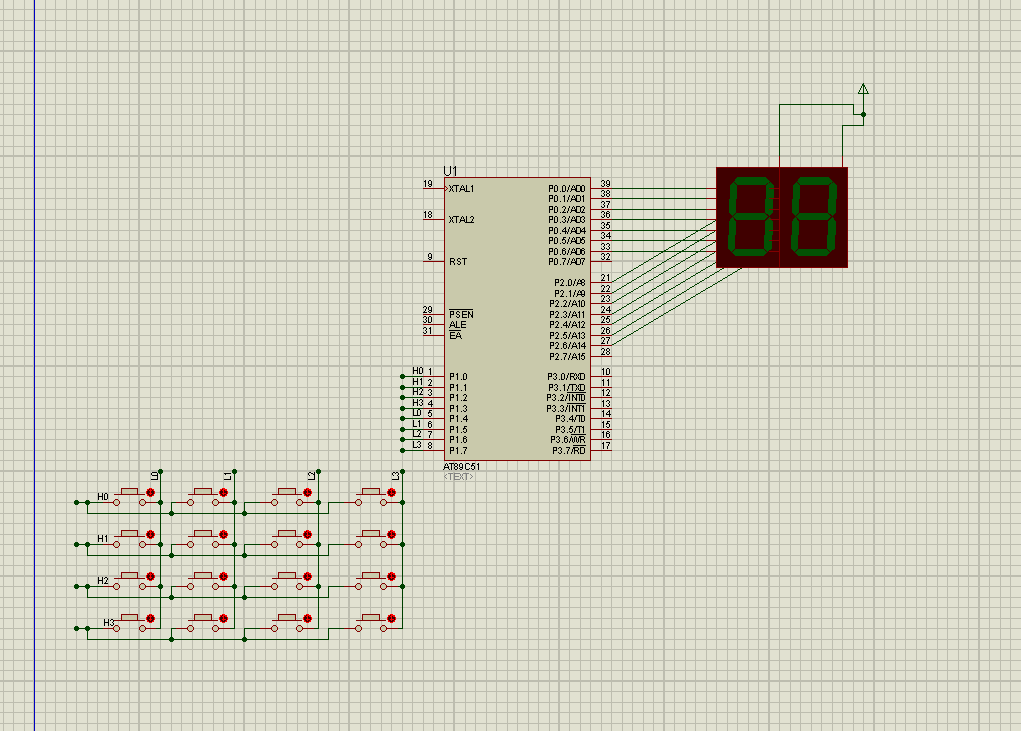
Task: Click the L3 net label beside chip pin 8
Action: click(x=417, y=445)
